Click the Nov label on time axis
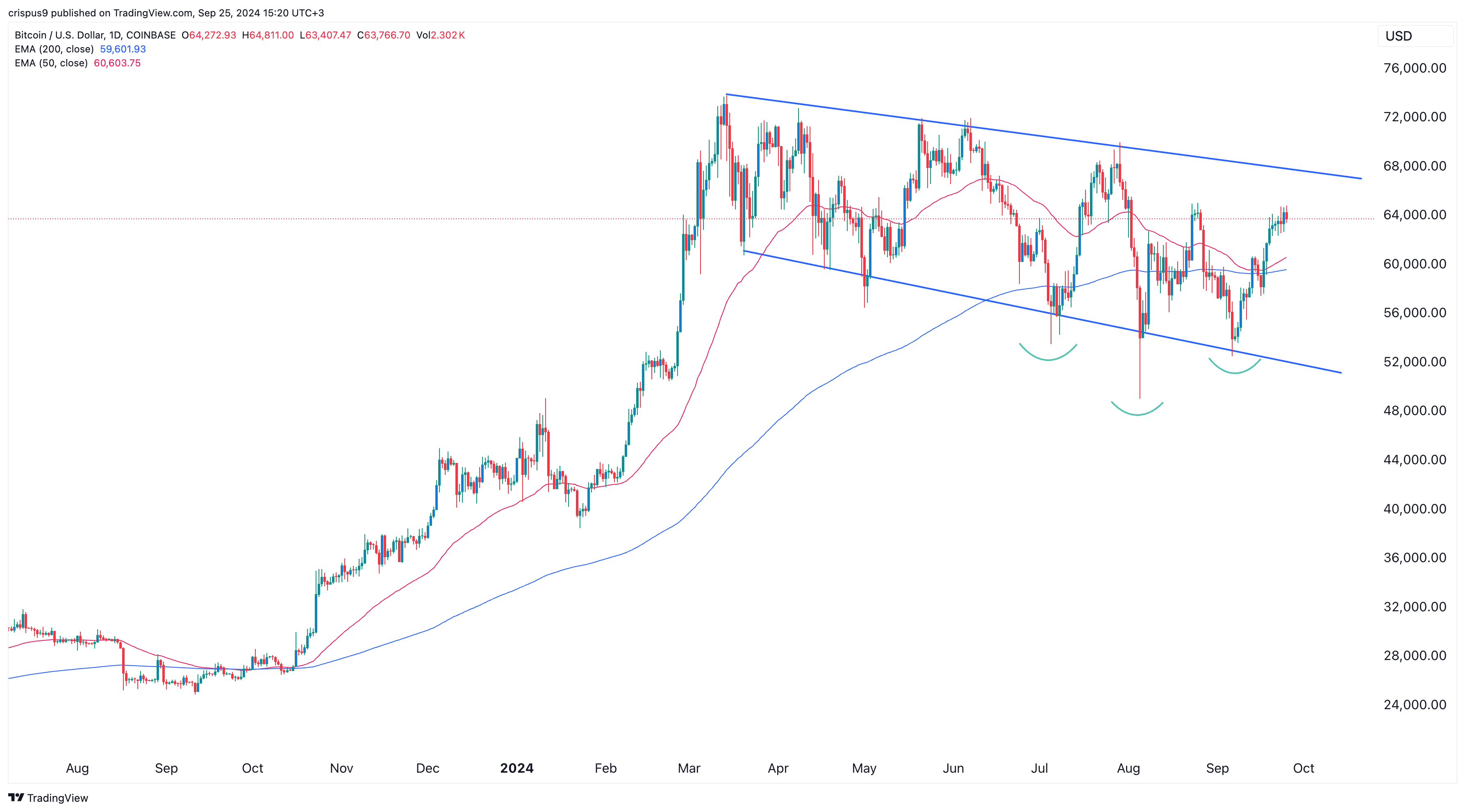Screen dimensions: 1465x812 pyautogui.click(x=341, y=768)
